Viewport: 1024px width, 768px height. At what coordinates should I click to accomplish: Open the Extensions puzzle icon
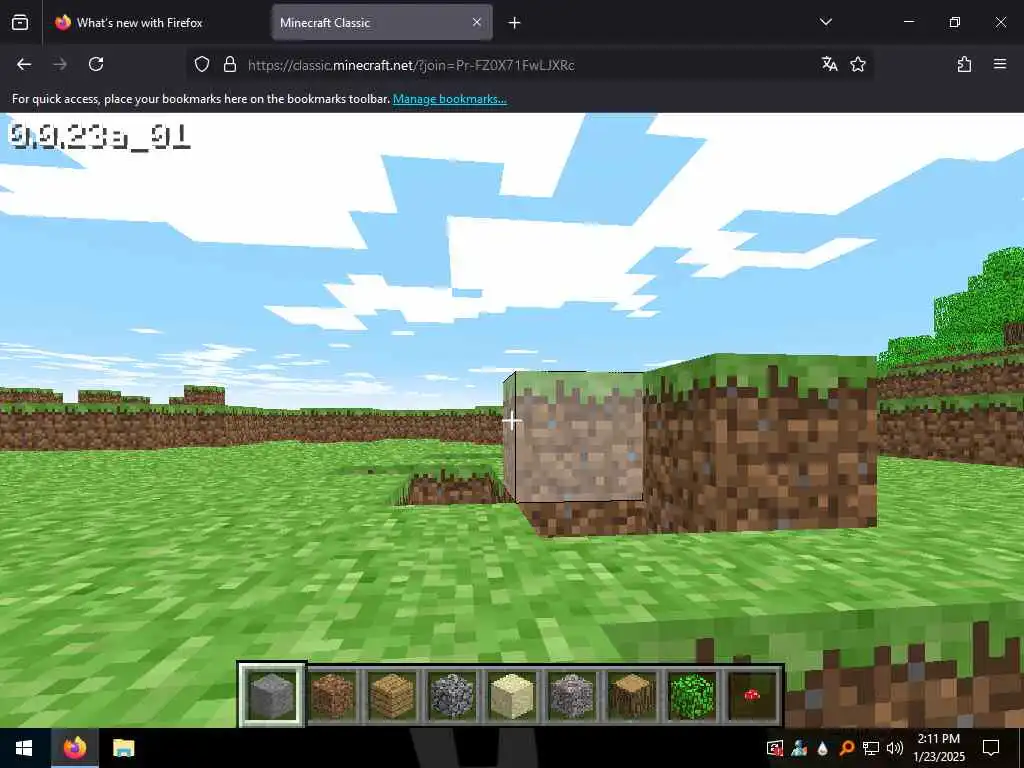click(964, 64)
